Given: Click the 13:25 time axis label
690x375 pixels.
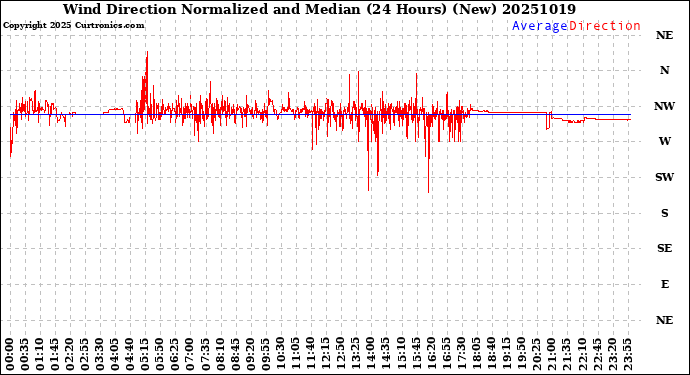Looking at the screenshot, I should (x=356, y=355).
